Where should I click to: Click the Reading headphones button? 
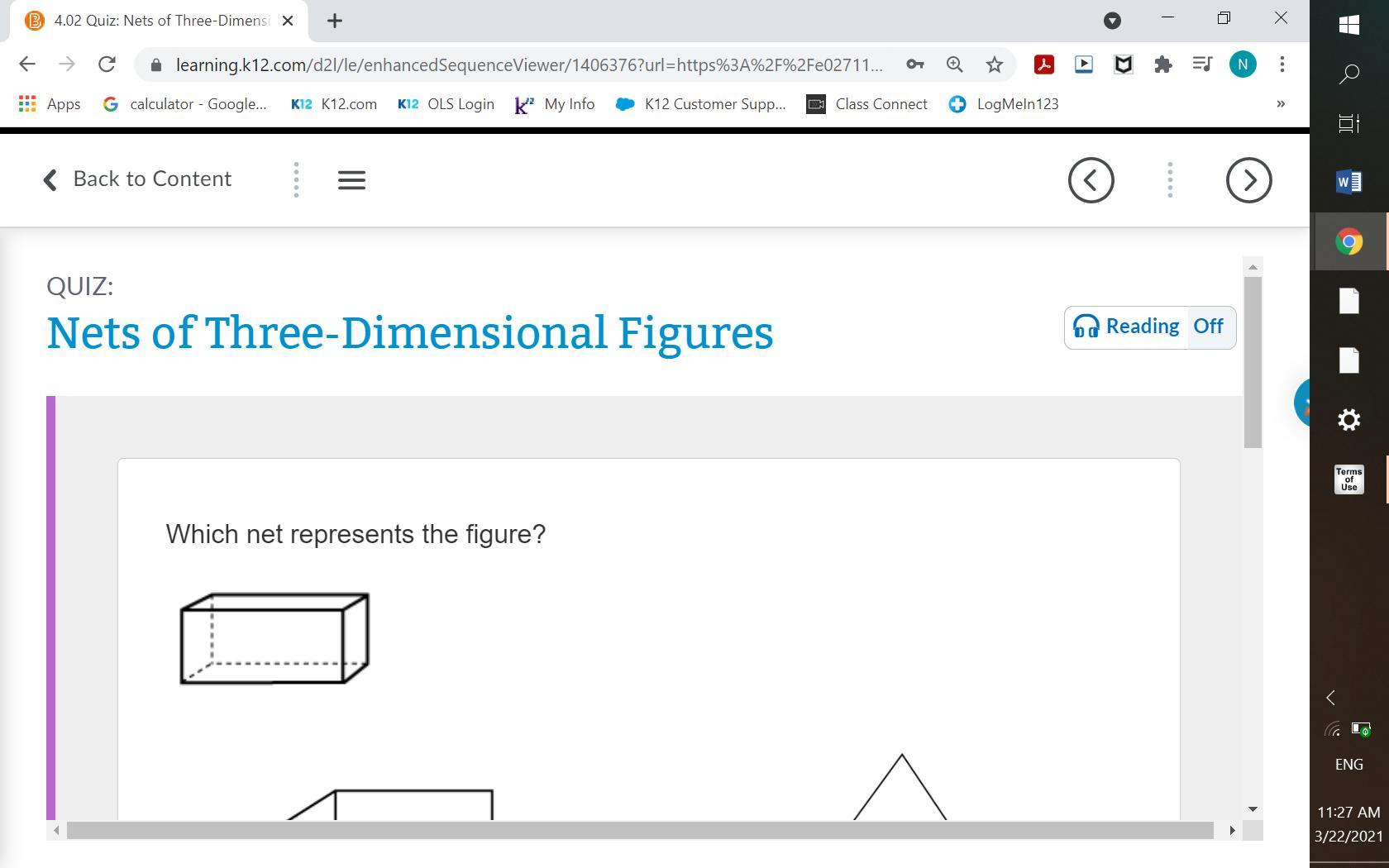[x=1126, y=327]
